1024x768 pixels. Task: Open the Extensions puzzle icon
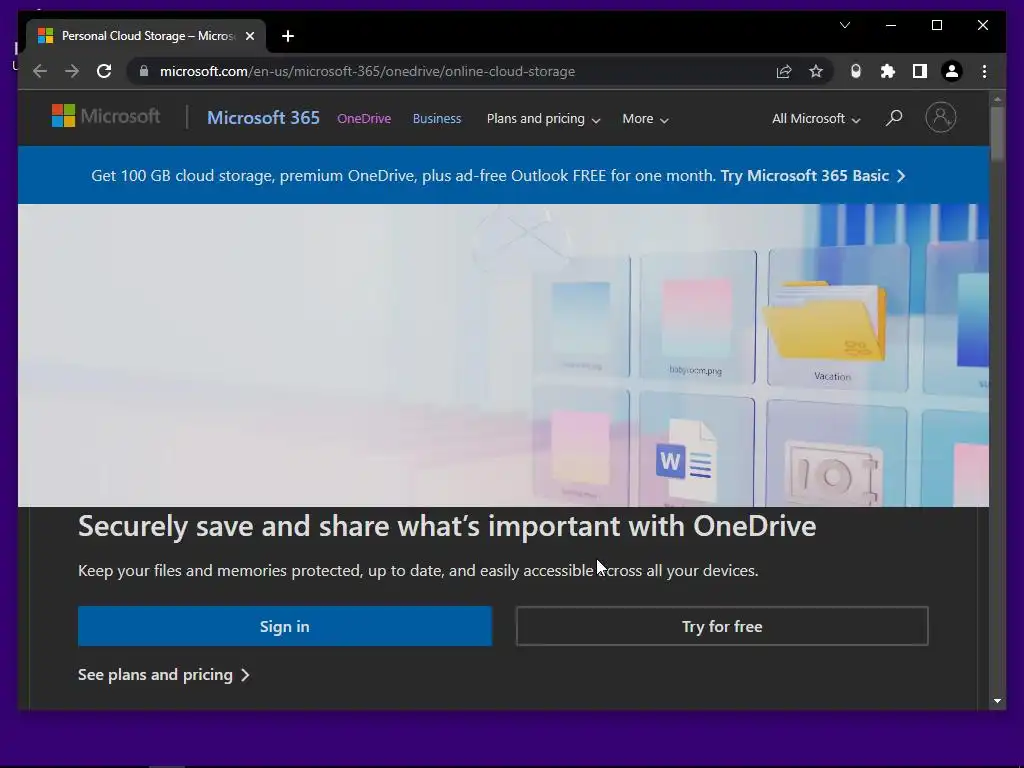pyautogui.click(x=888, y=71)
